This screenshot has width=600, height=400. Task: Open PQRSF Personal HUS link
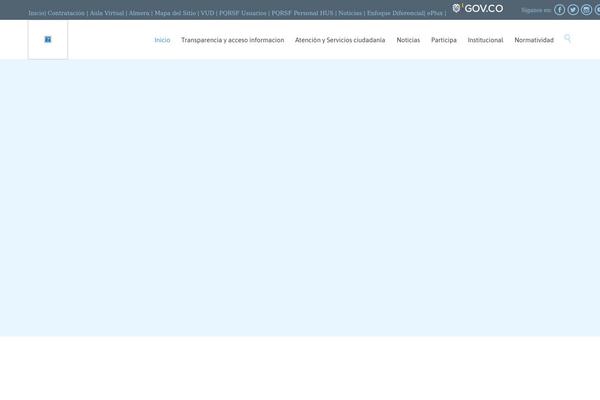click(302, 13)
